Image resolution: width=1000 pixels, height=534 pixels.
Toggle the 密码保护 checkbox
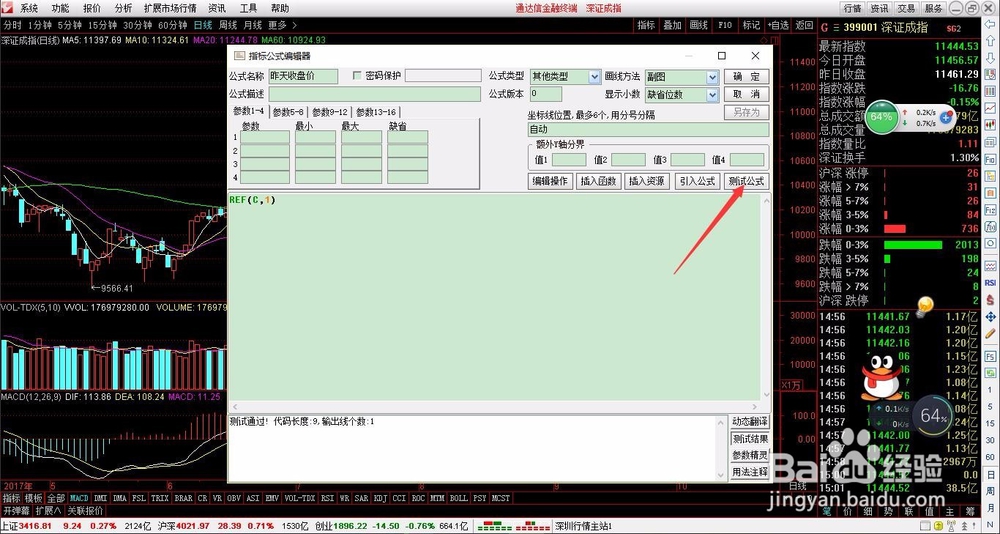pyautogui.click(x=357, y=76)
